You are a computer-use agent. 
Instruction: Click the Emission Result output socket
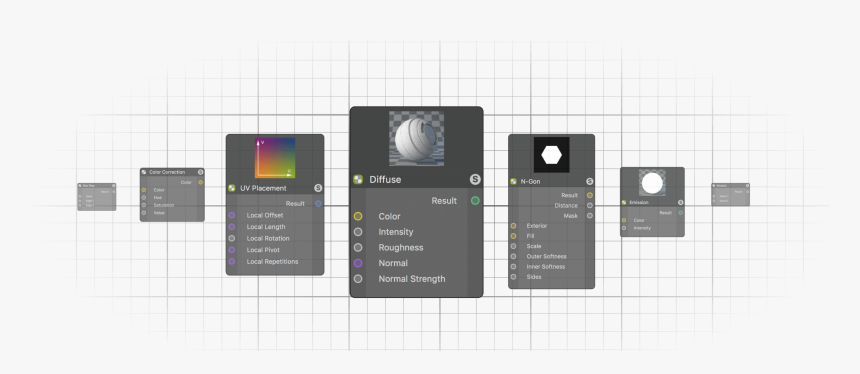tap(681, 213)
